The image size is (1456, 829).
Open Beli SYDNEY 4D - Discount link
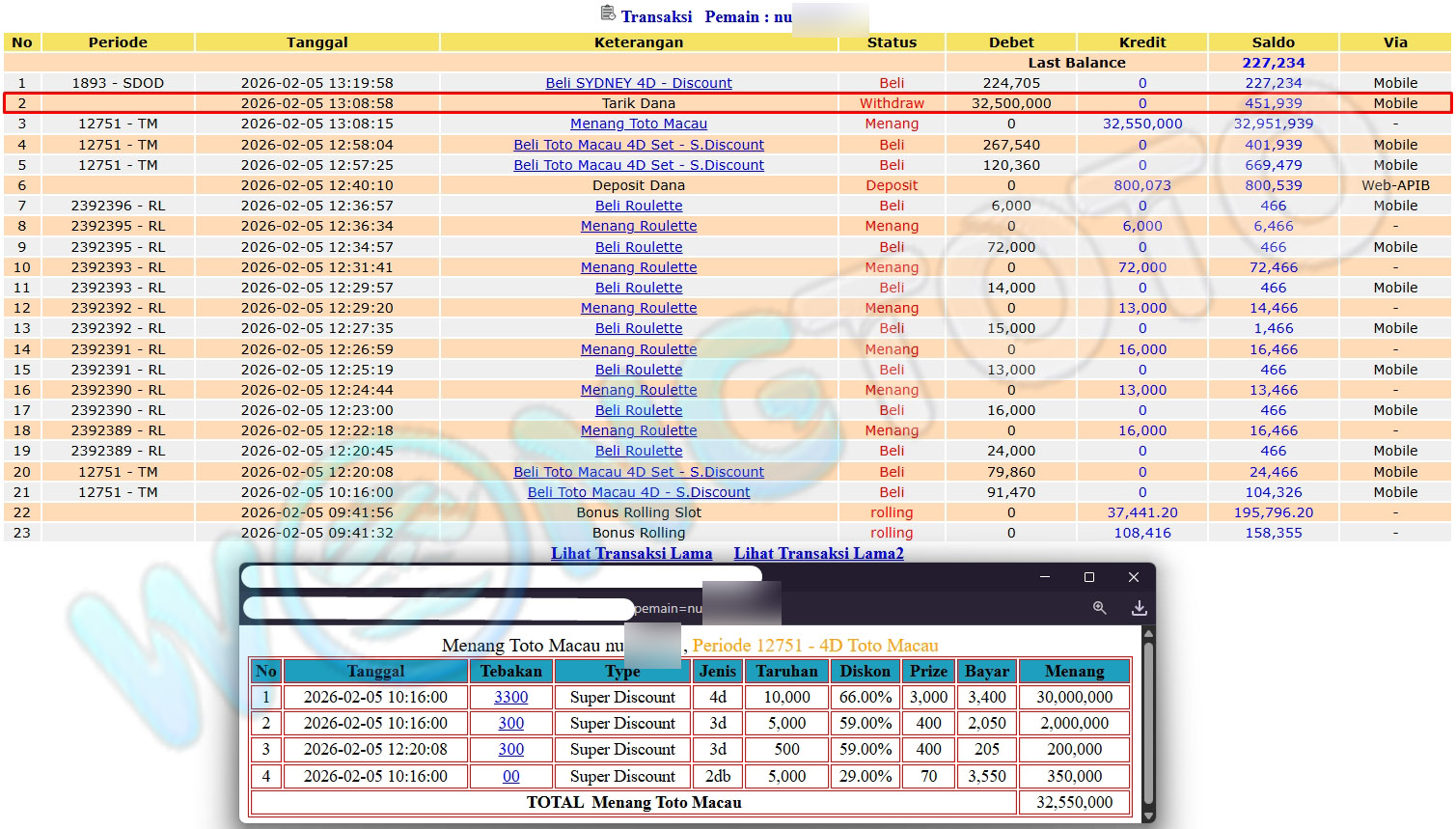638,83
